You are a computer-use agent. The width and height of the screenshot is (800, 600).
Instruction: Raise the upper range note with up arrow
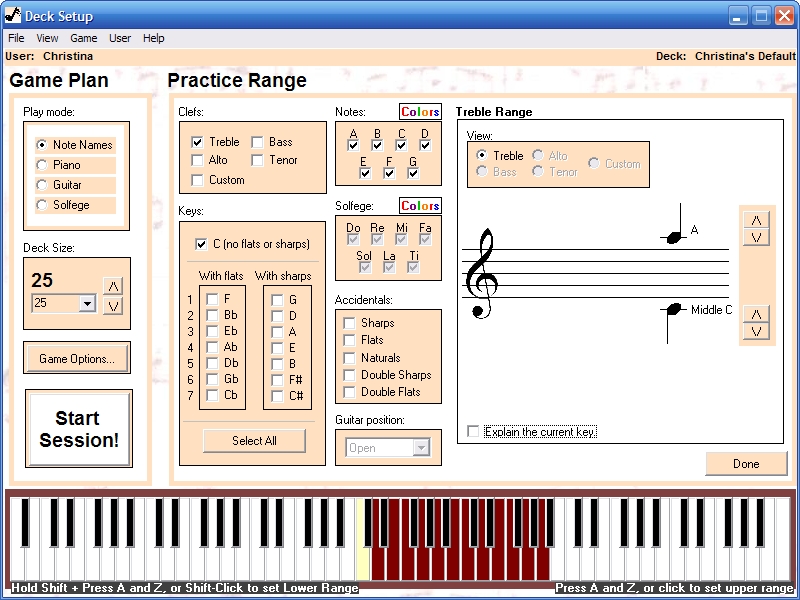(756, 220)
